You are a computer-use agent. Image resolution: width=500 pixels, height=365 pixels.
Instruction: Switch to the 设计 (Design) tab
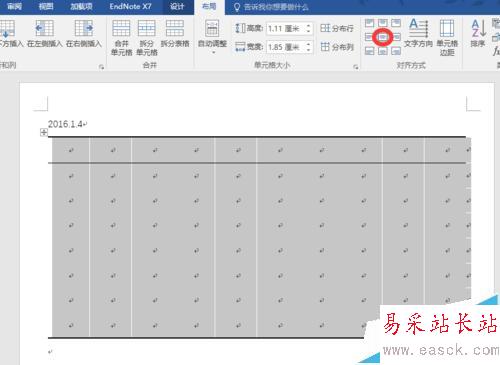(177, 7)
